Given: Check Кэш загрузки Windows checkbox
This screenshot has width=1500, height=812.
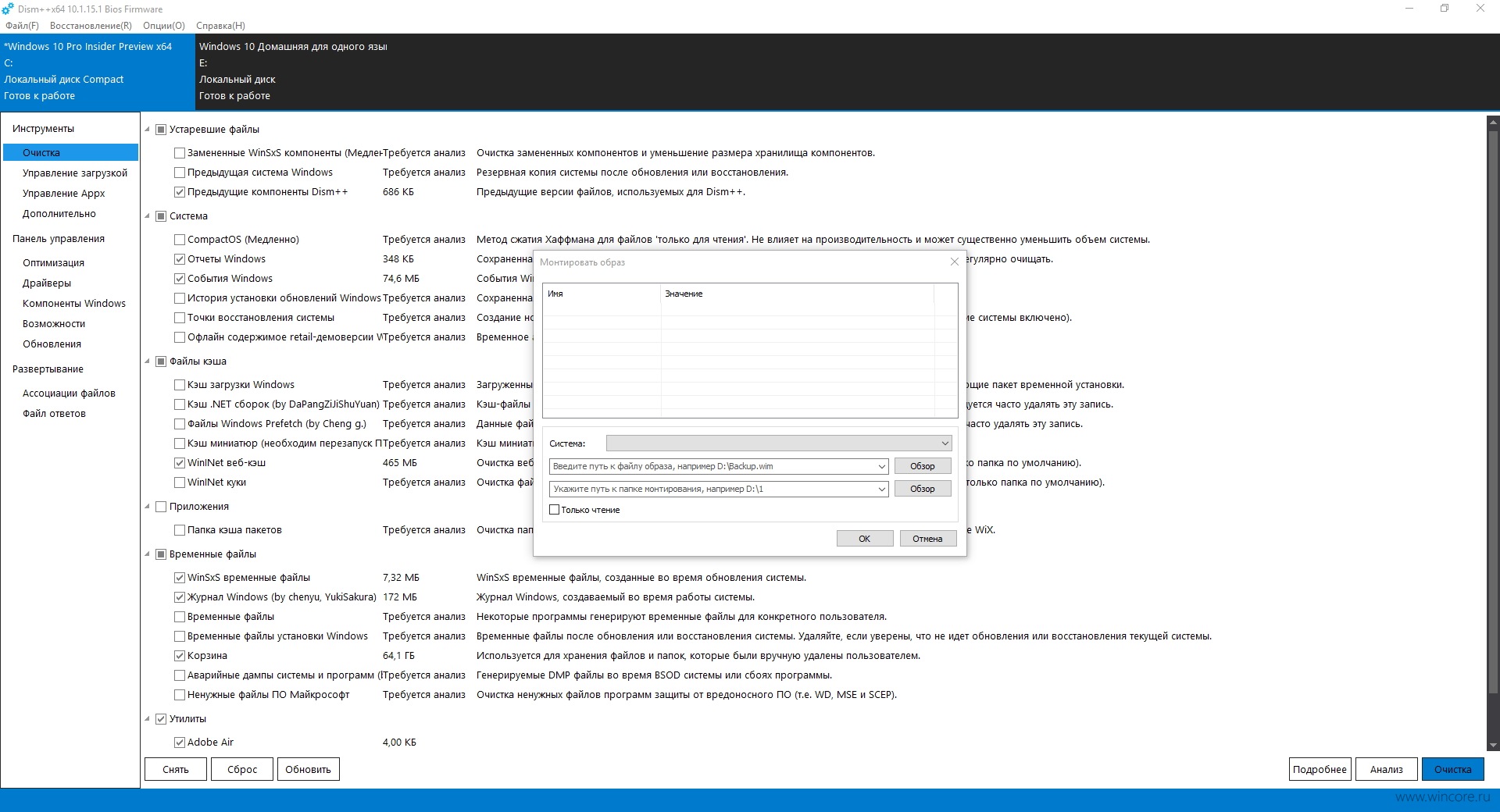Looking at the screenshot, I should click(x=180, y=385).
